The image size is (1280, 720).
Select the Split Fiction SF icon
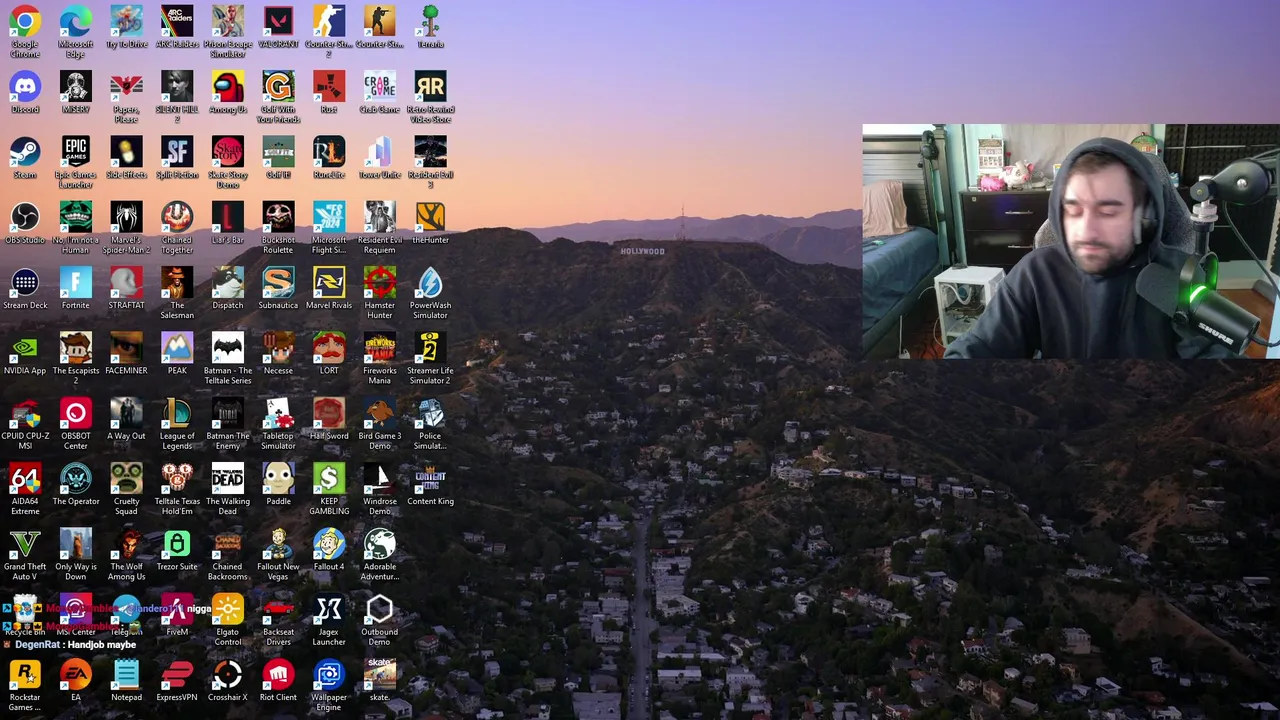pyautogui.click(x=177, y=152)
